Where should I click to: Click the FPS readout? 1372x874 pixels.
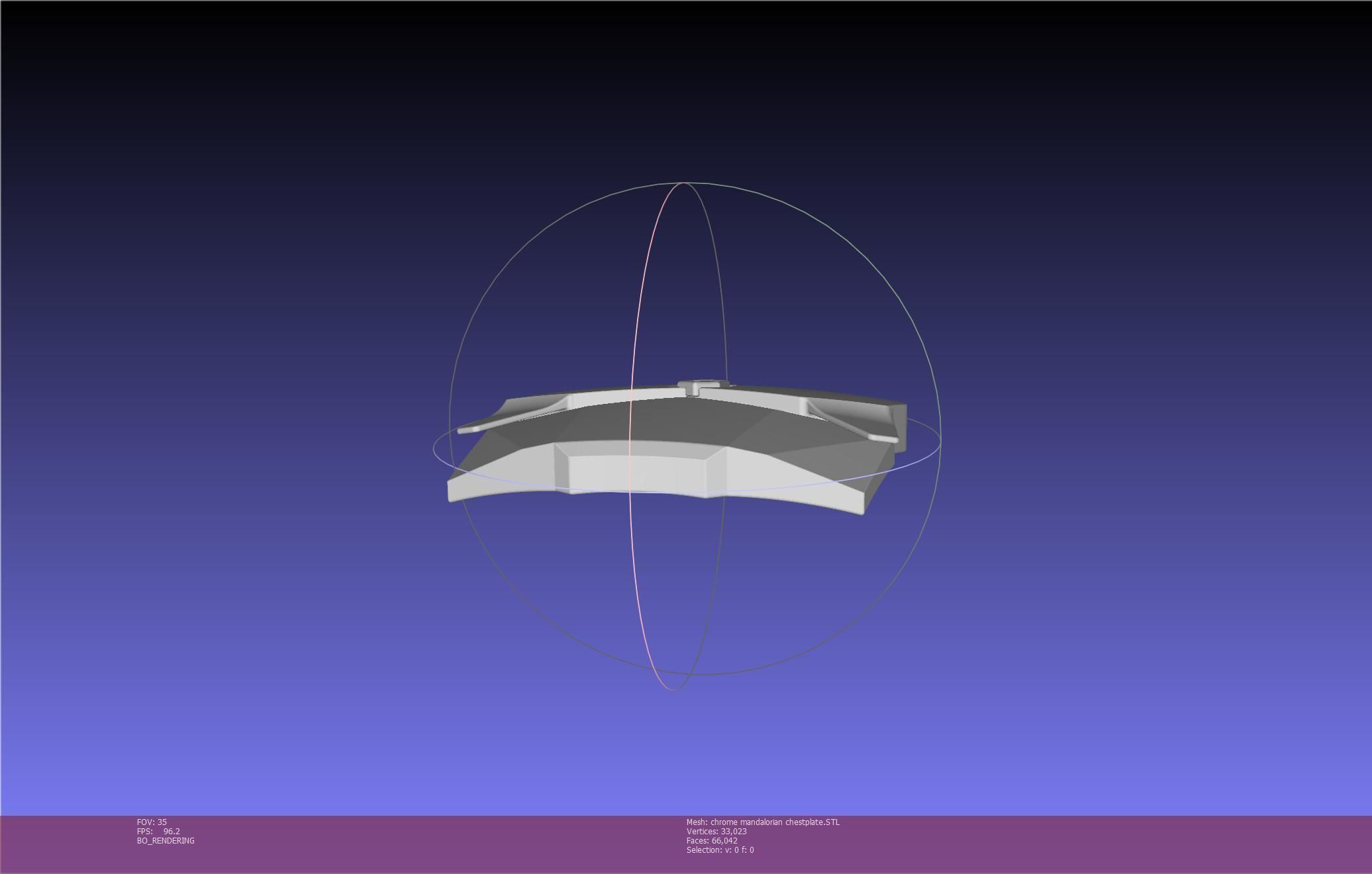point(158,832)
